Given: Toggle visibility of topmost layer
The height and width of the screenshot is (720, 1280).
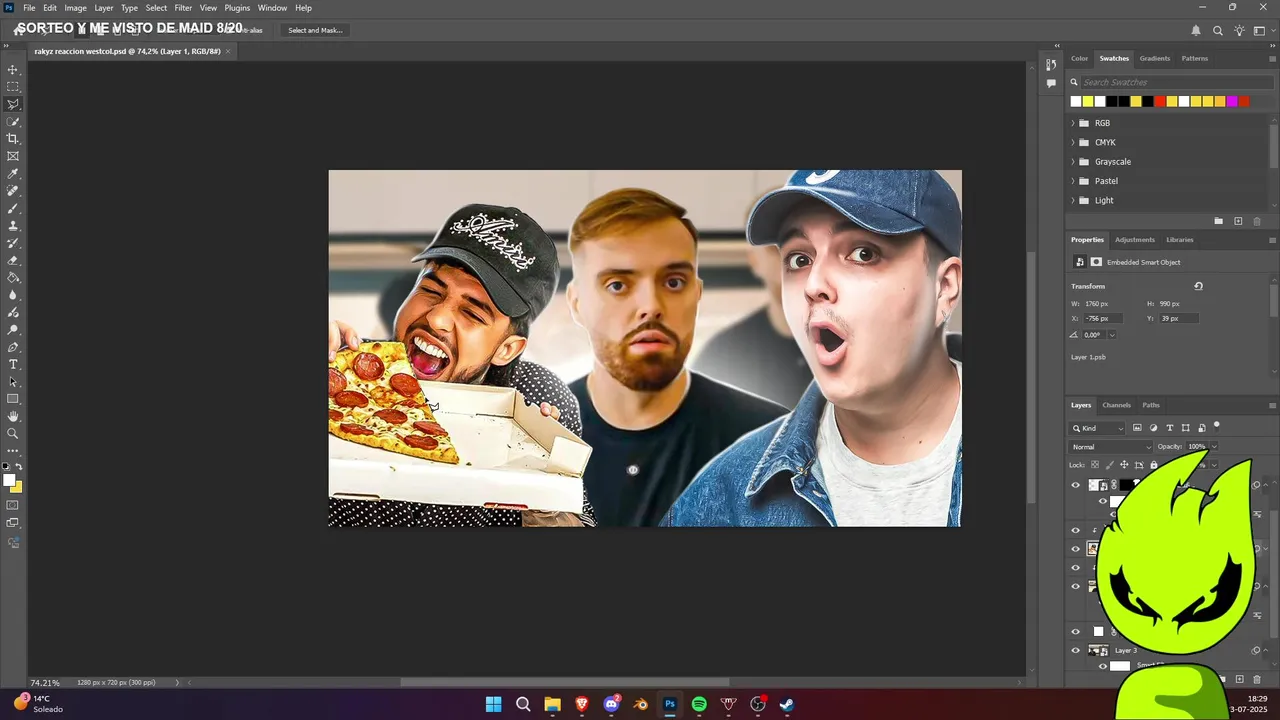Looking at the screenshot, I should pyautogui.click(x=1076, y=485).
